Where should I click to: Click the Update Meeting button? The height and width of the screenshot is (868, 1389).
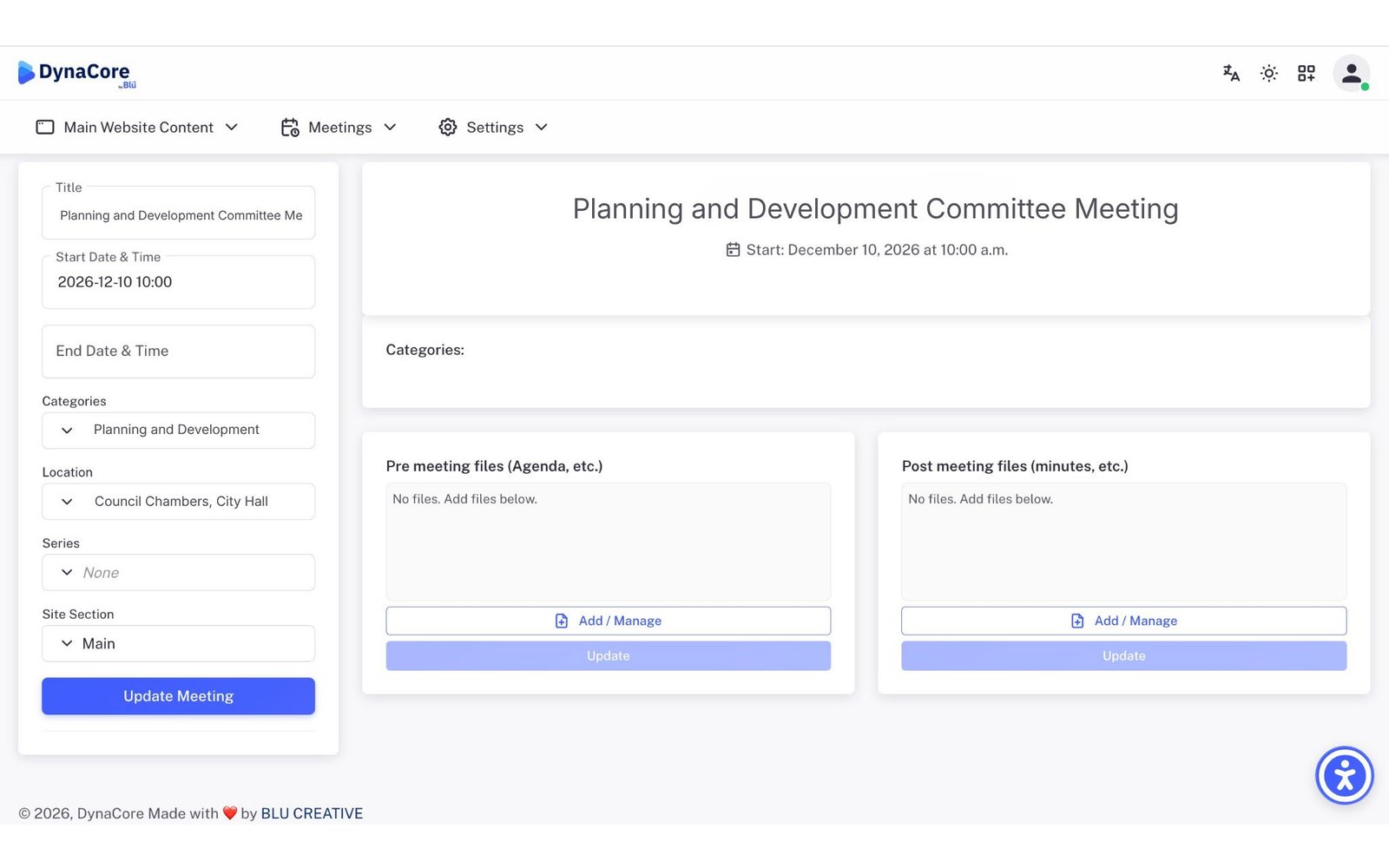click(178, 696)
